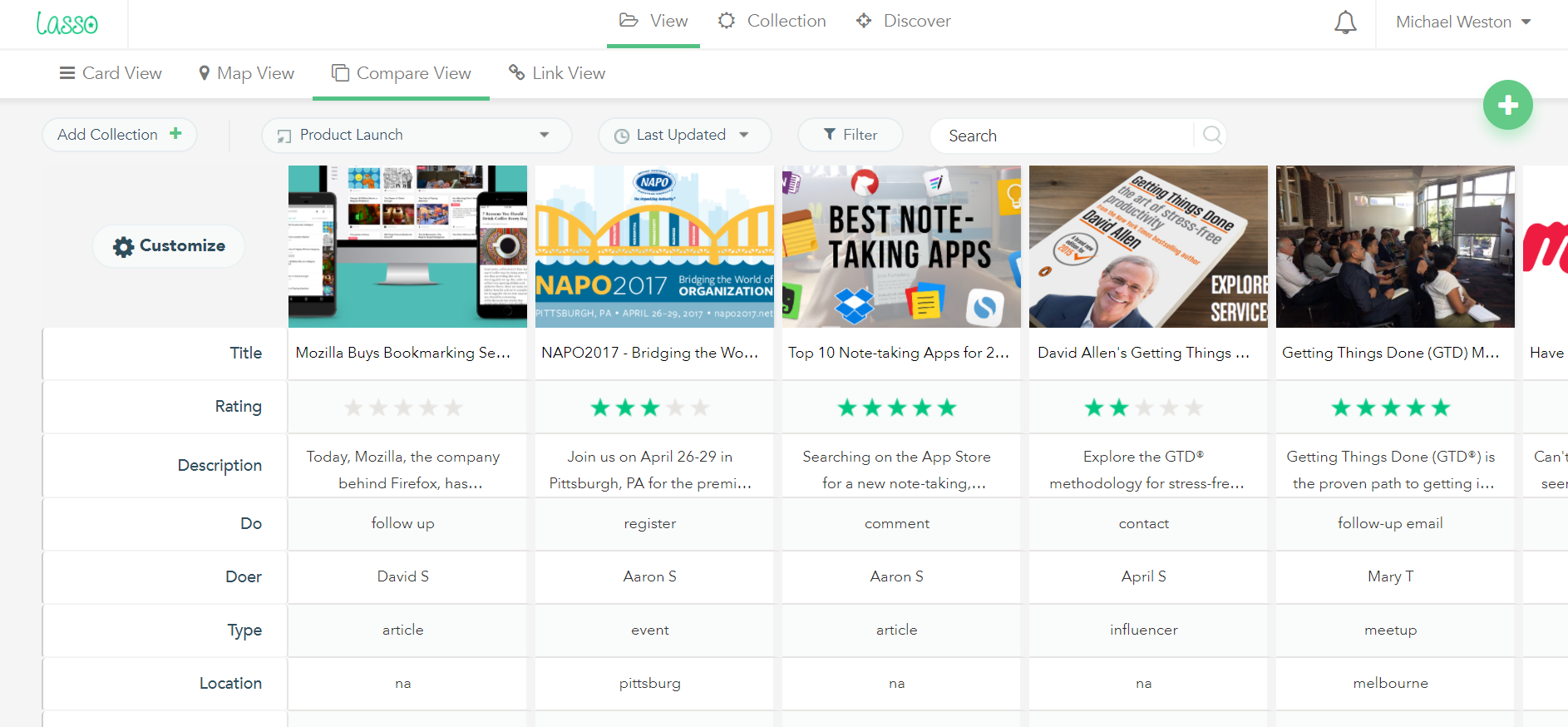Click the plus icon in Add Collection
Viewport: 1568px width, 727px height.
pos(175,134)
